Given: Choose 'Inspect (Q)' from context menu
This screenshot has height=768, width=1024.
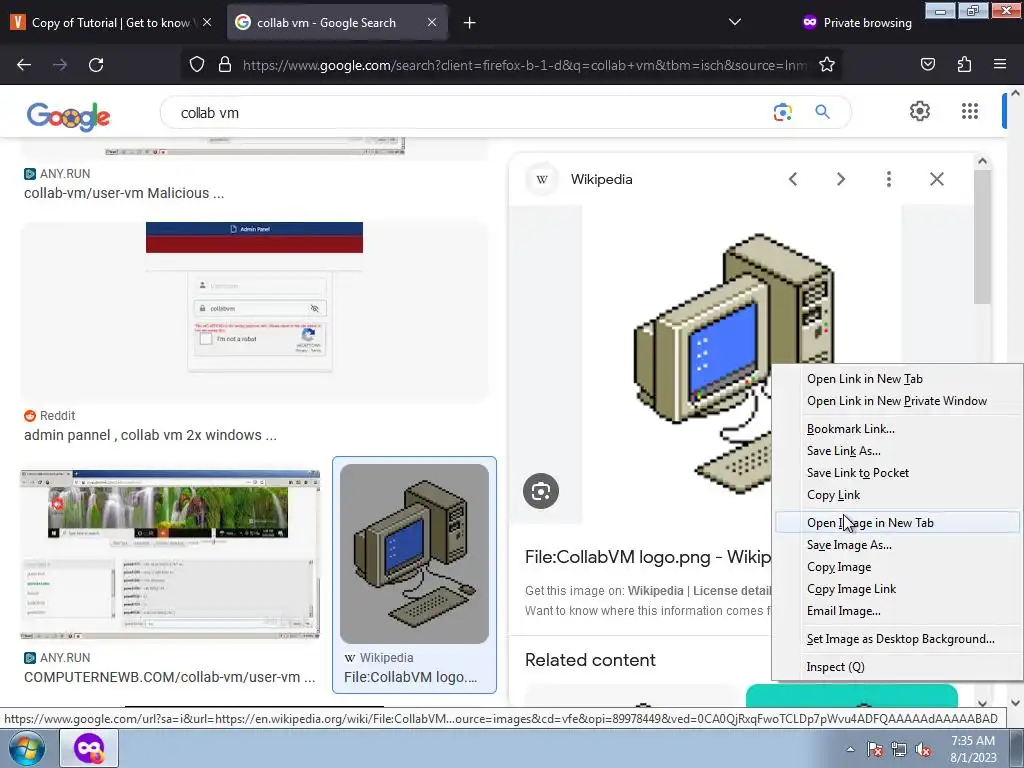Looking at the screenshot, I should (835, 667).
